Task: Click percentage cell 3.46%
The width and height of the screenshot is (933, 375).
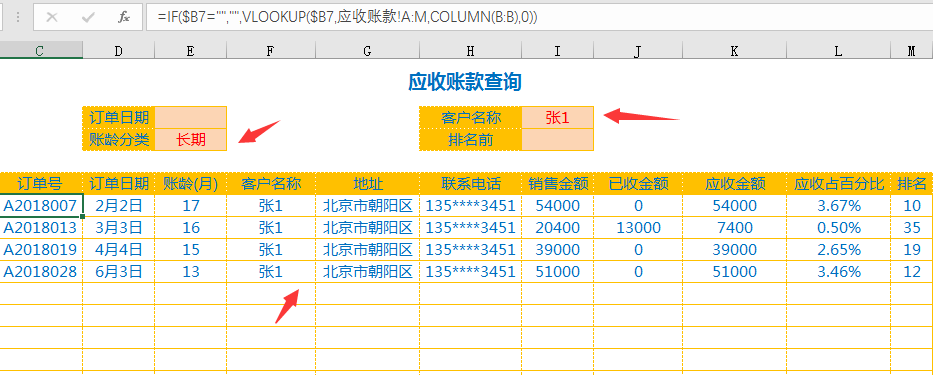Action: pyautogui.click(x=838, y=271)
